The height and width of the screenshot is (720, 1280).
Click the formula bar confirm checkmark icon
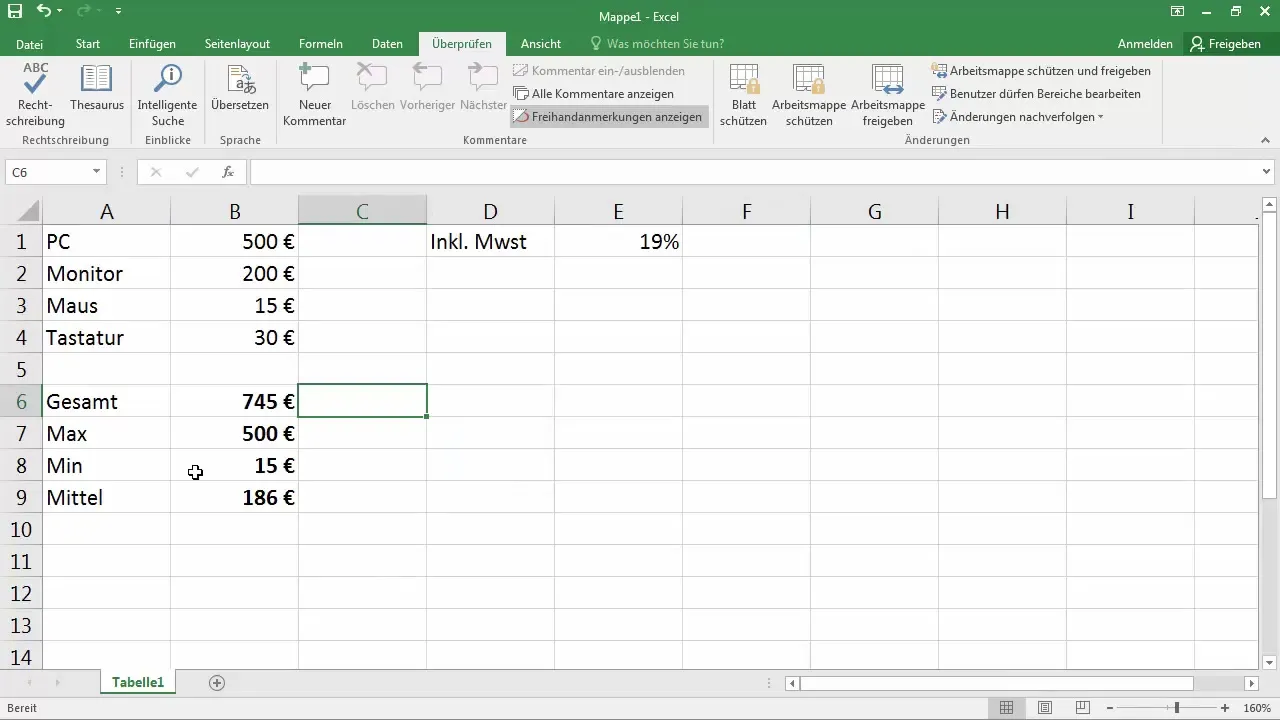[192, 172]
